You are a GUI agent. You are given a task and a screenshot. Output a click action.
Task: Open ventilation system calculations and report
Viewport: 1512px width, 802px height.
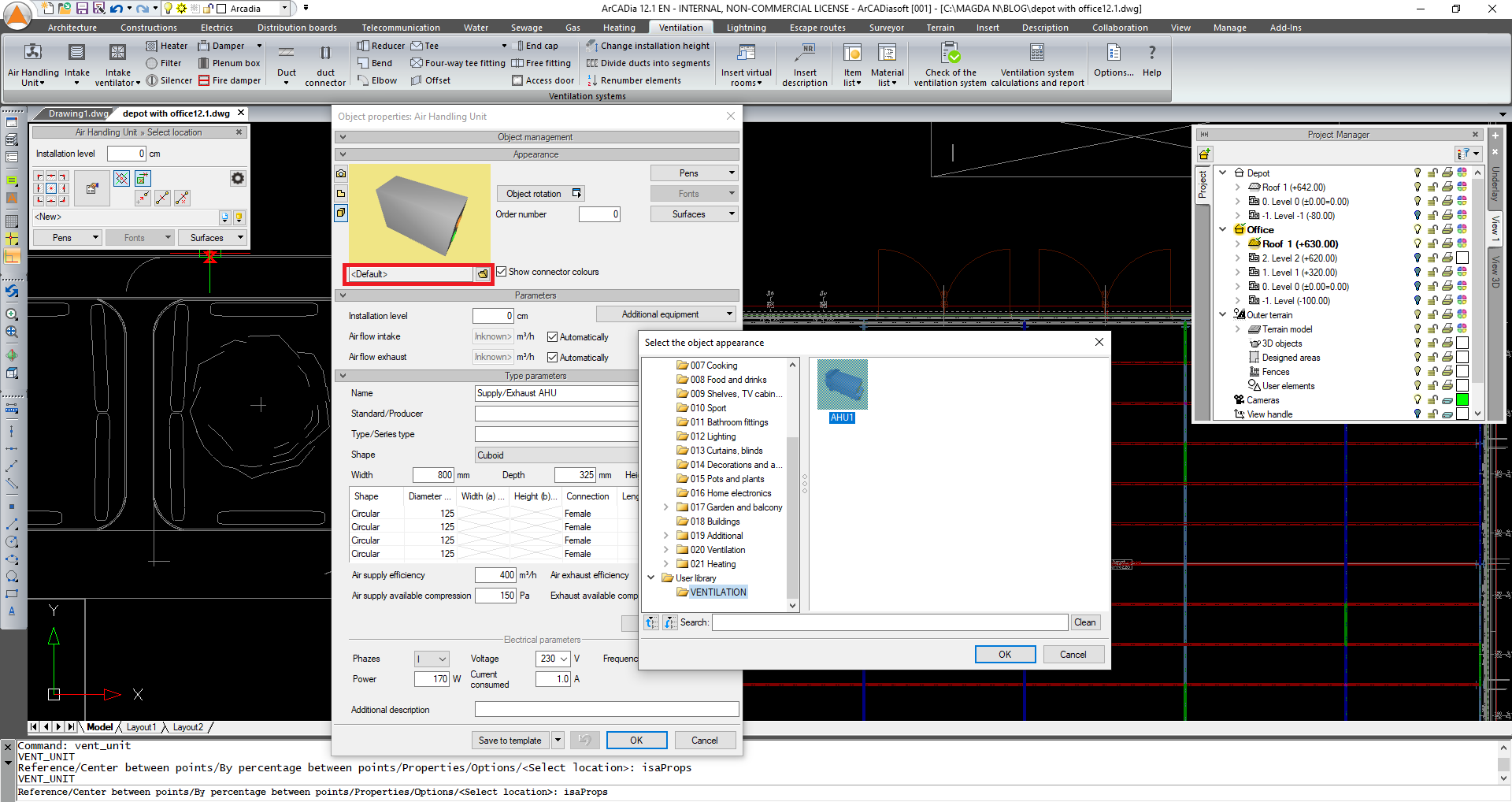point(1037,64)
